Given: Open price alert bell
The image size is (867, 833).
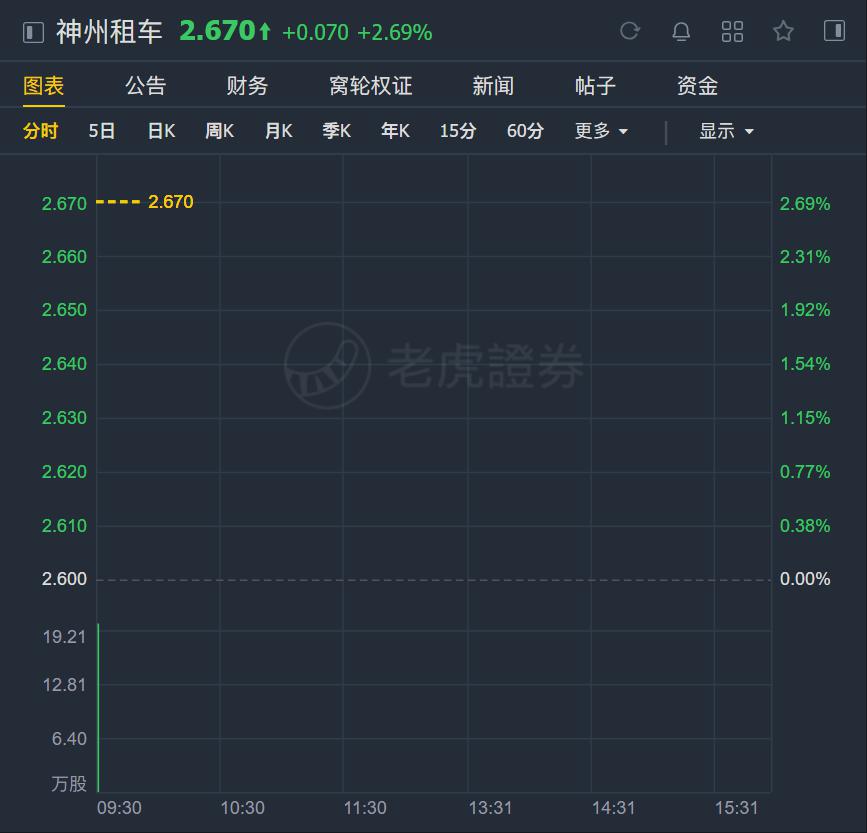Looking at the screenshot, I should tap(681, 31).
